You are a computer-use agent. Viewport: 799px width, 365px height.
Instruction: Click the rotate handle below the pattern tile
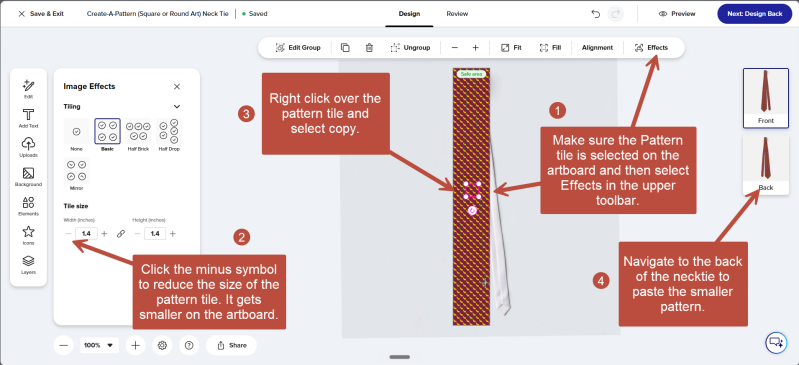click(x=472, y=210)
